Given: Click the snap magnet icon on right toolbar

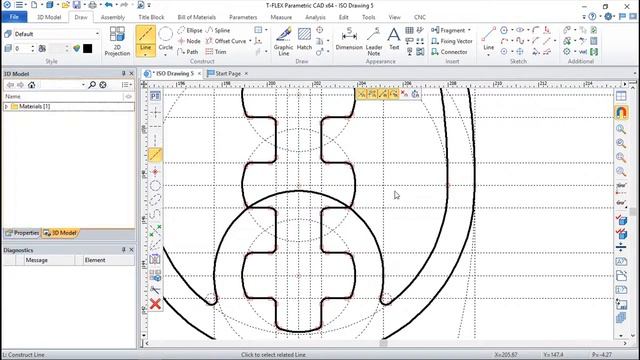Looking at the screenshot, I should [621, 112].
